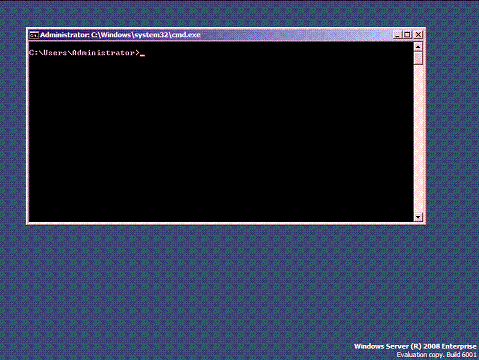Image resolution: width=479 pixels, height=360 pixels.
Task: Click the 'Evaluation copy. Build 6001' text
Action: [x=437, y=355]
